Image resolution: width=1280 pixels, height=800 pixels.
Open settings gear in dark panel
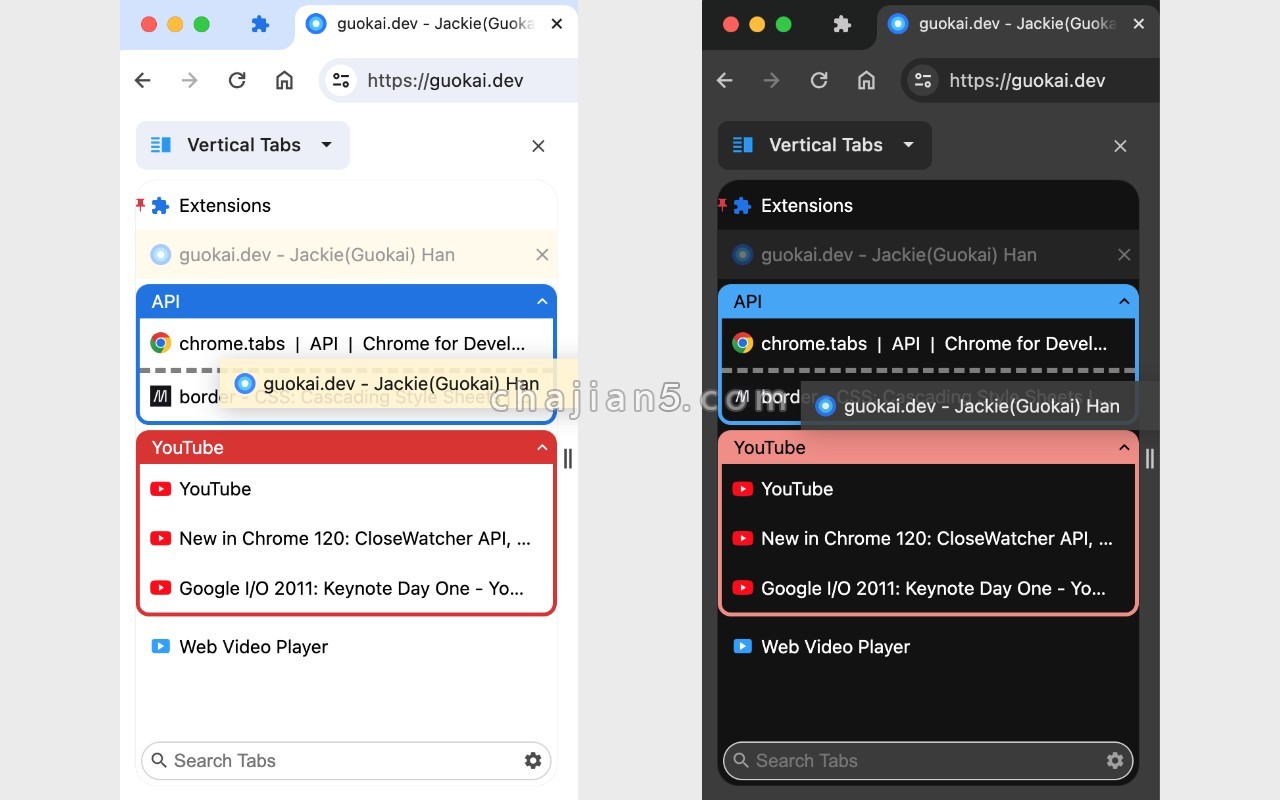tap(1115, 761)
